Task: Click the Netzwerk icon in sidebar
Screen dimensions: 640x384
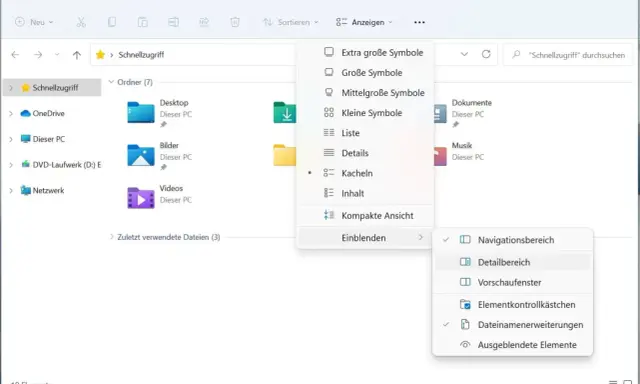Action: [26, 191]
